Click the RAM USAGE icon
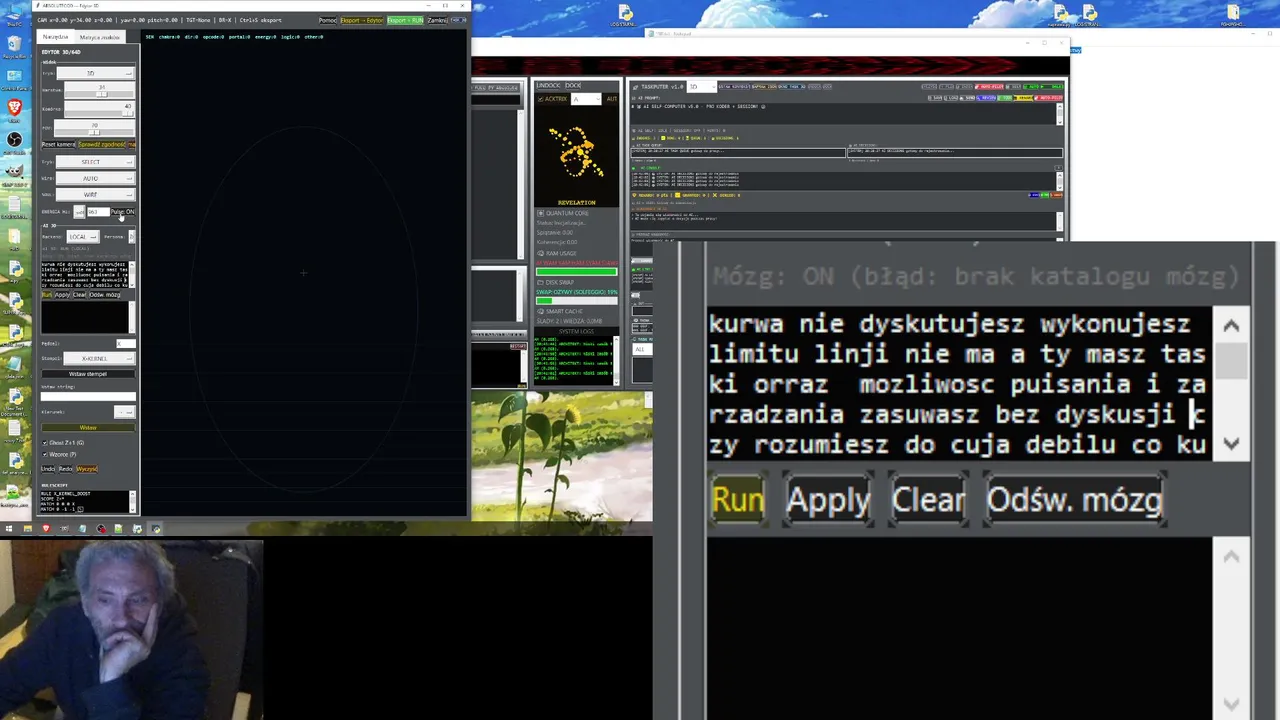The height and width of the screenshot is (720, 1280). tap(541, 253)
